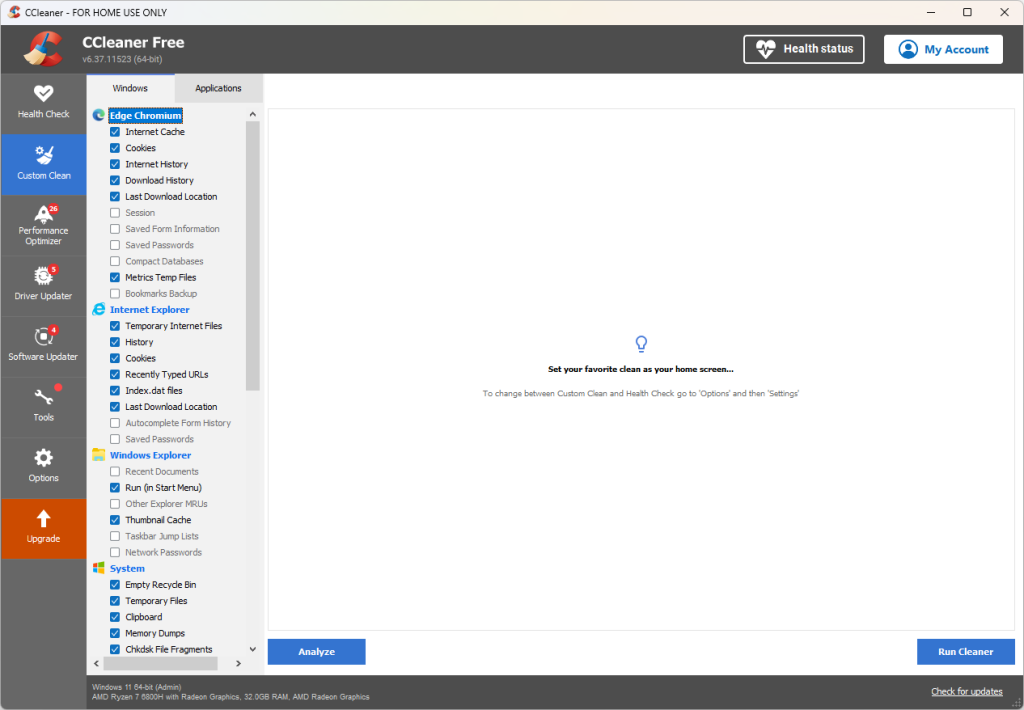Click the Index.dat files label
The width and height of the screenshot is (1024, 710).
coord(153,391)
